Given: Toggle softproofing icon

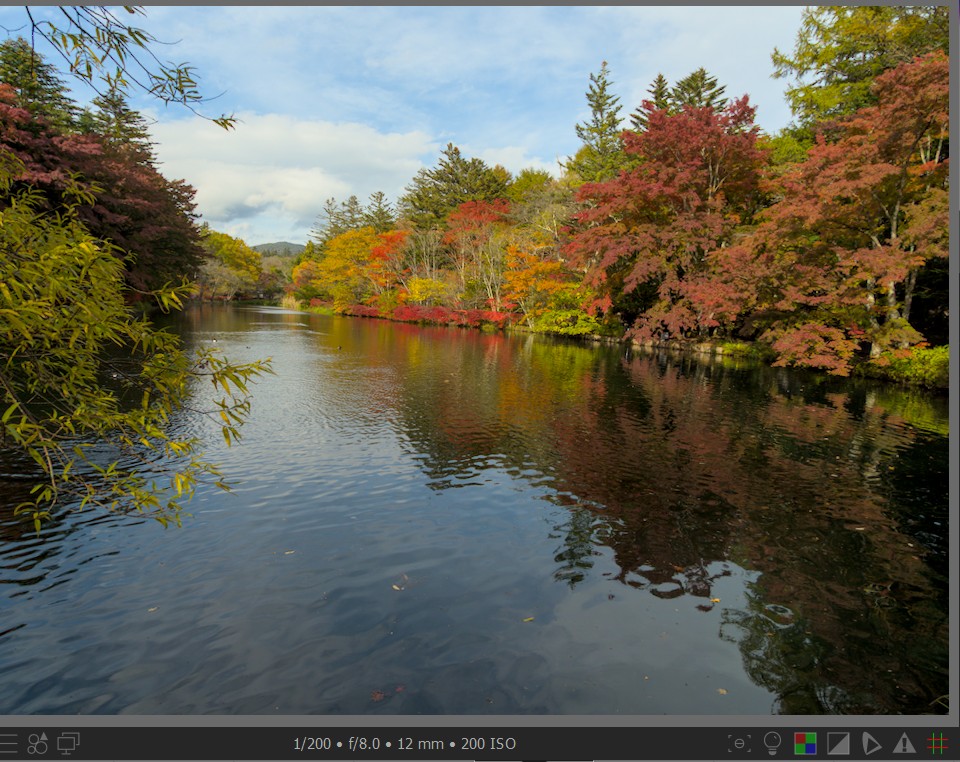Looking at the screenshot, I should pos(871,744).
